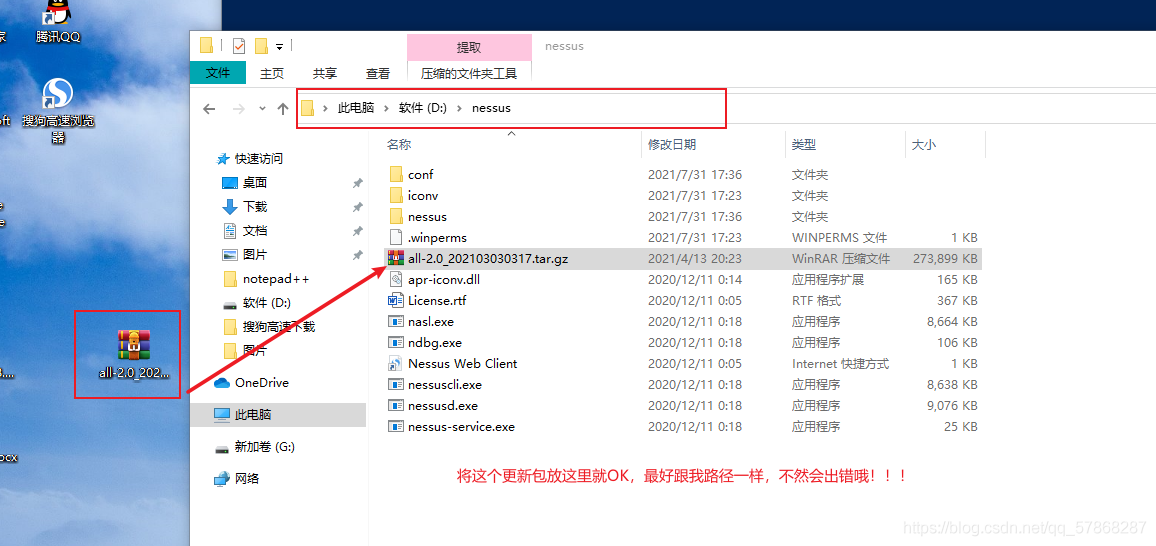Expand the chevron after 此电脑 in address bar
Screen dimensions: 1156x546
(x=386, y=108)
